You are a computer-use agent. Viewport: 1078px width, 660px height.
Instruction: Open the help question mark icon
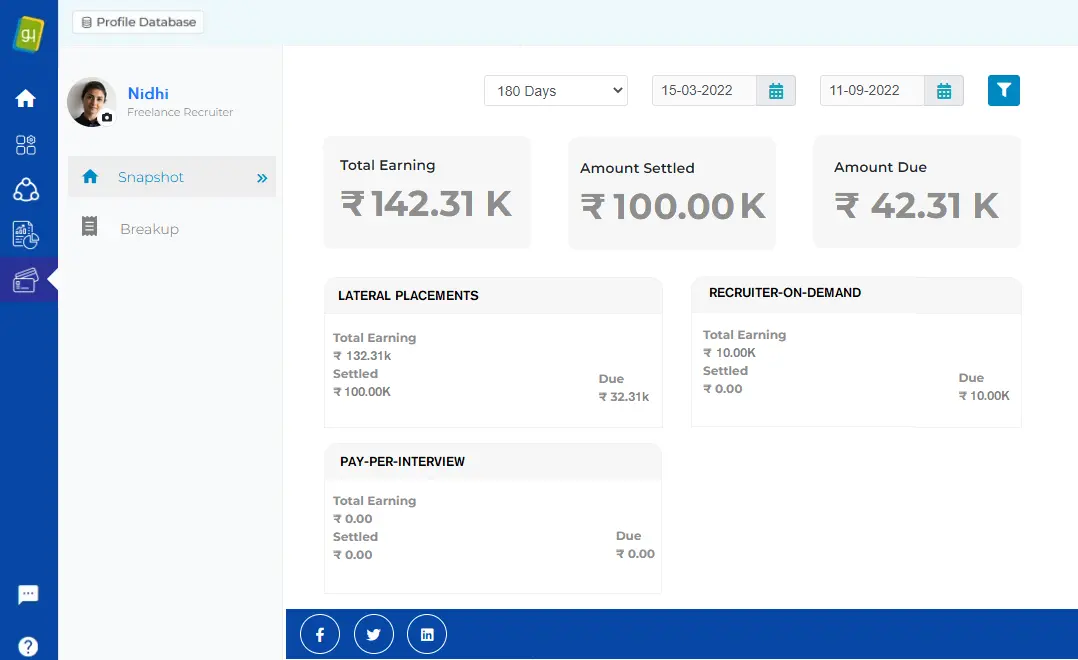(28, 646)
